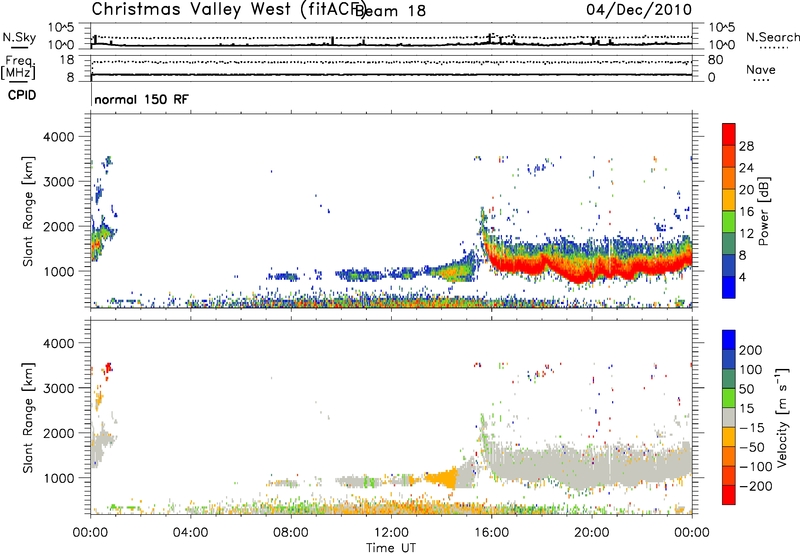Click the 'Slant Range [km]' label of velocity panel
This screenshot has width=800, height=554.
[x=28, y=418]
